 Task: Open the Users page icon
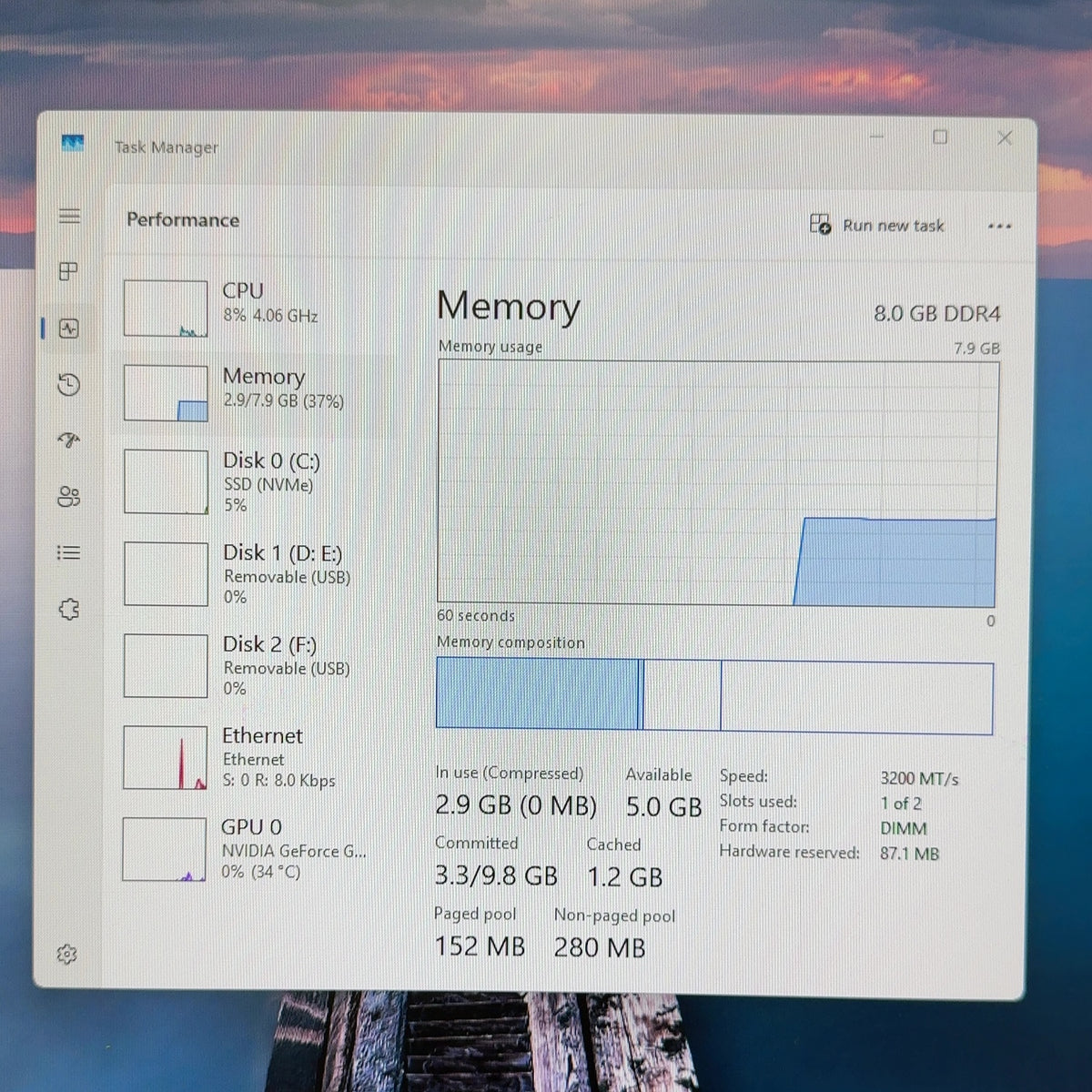tap(68, 497)
